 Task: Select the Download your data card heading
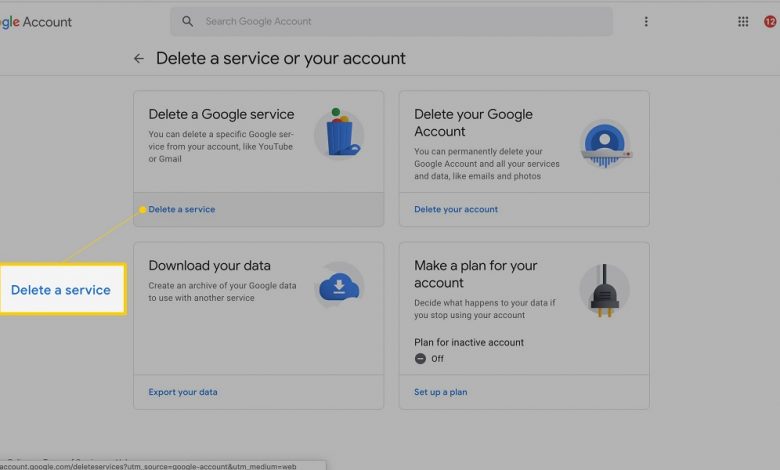click(x=209, y=266)
